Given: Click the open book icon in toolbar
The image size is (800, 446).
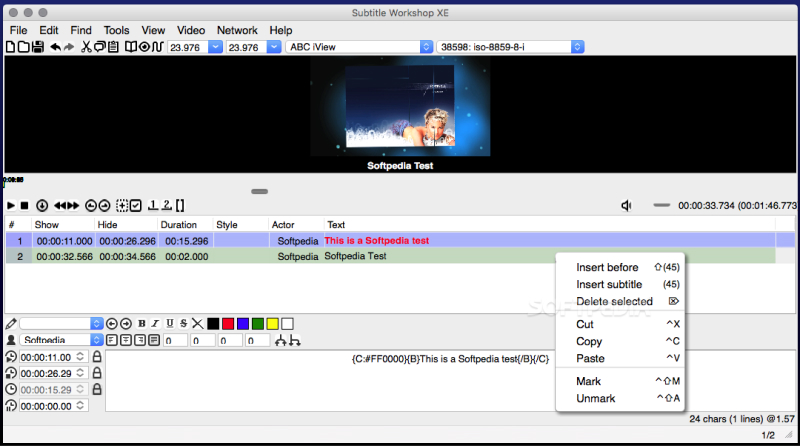Looking at the screenshot, I should 131,47.
